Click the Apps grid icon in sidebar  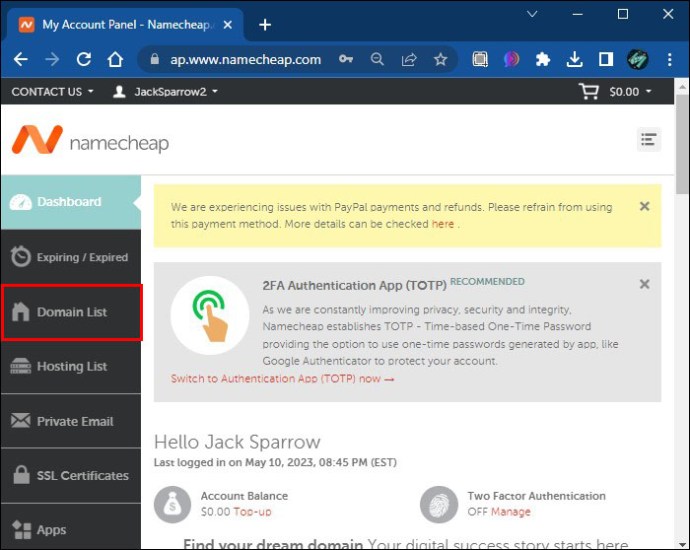point(20,529)
